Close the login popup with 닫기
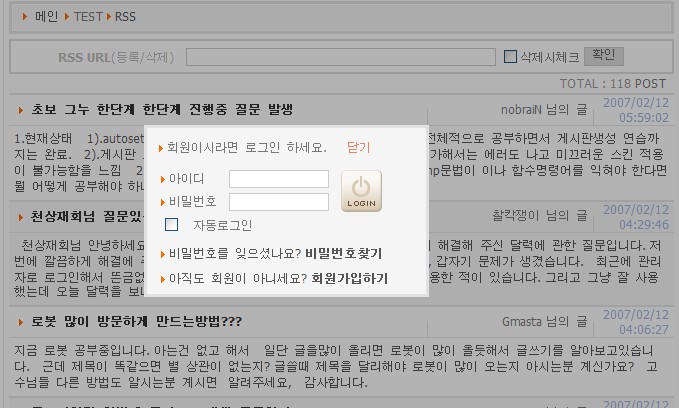Viewport: 679px width, 408px height. (x=358, y=147)
